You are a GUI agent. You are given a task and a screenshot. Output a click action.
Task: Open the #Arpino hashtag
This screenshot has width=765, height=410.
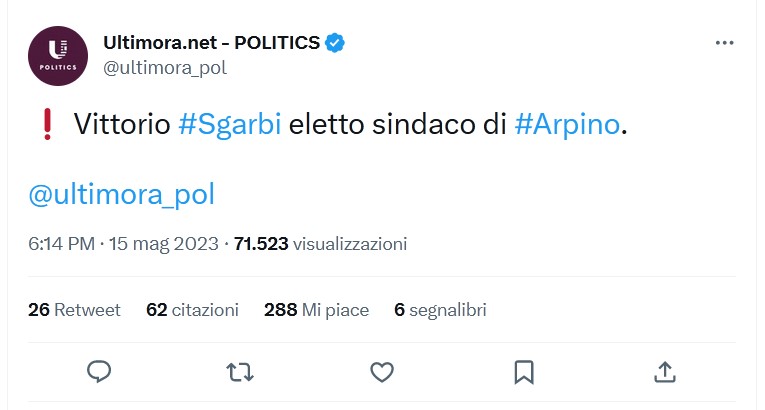pos(568,127)
